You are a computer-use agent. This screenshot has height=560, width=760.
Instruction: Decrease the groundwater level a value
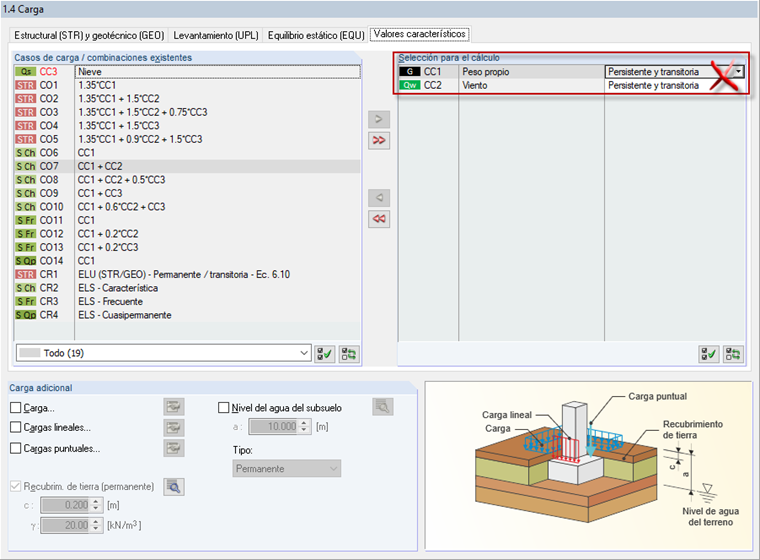304,430
